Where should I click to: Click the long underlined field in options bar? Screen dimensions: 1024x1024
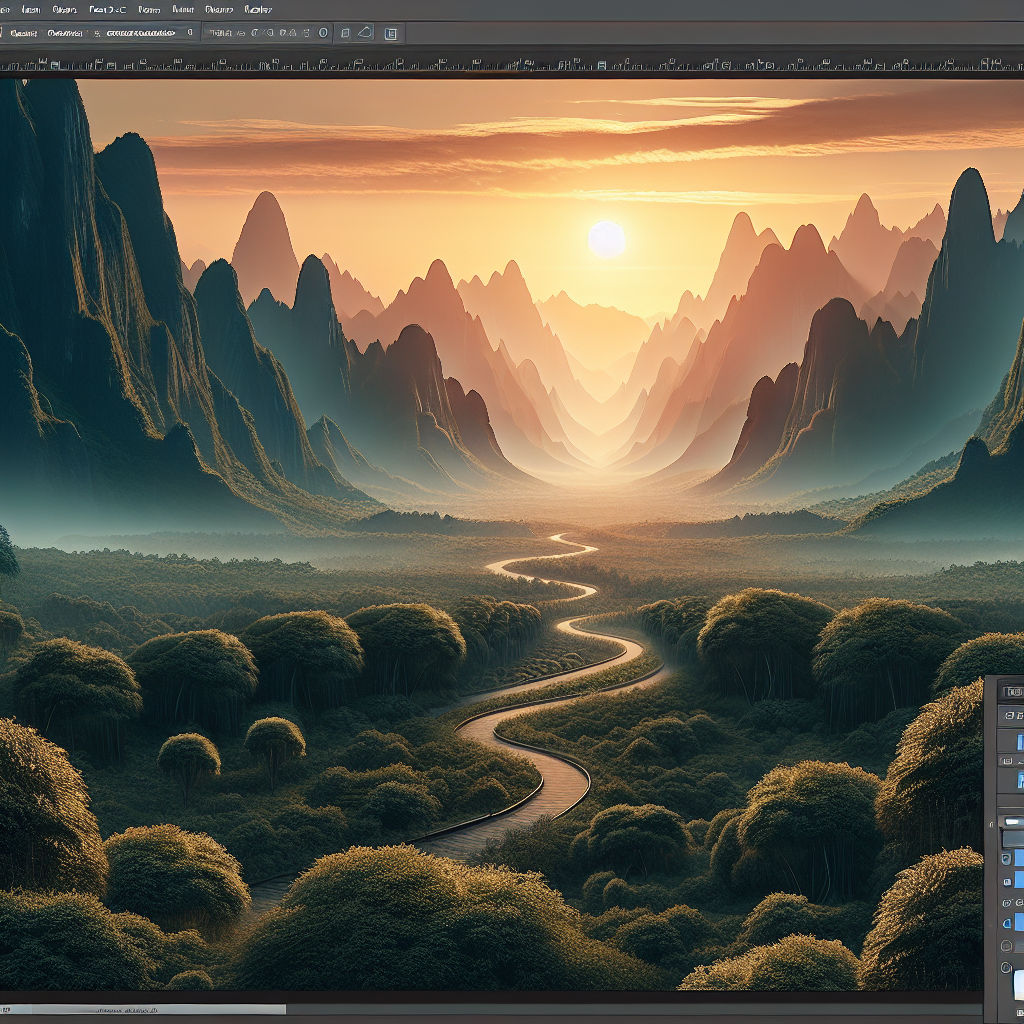point(141,33)
